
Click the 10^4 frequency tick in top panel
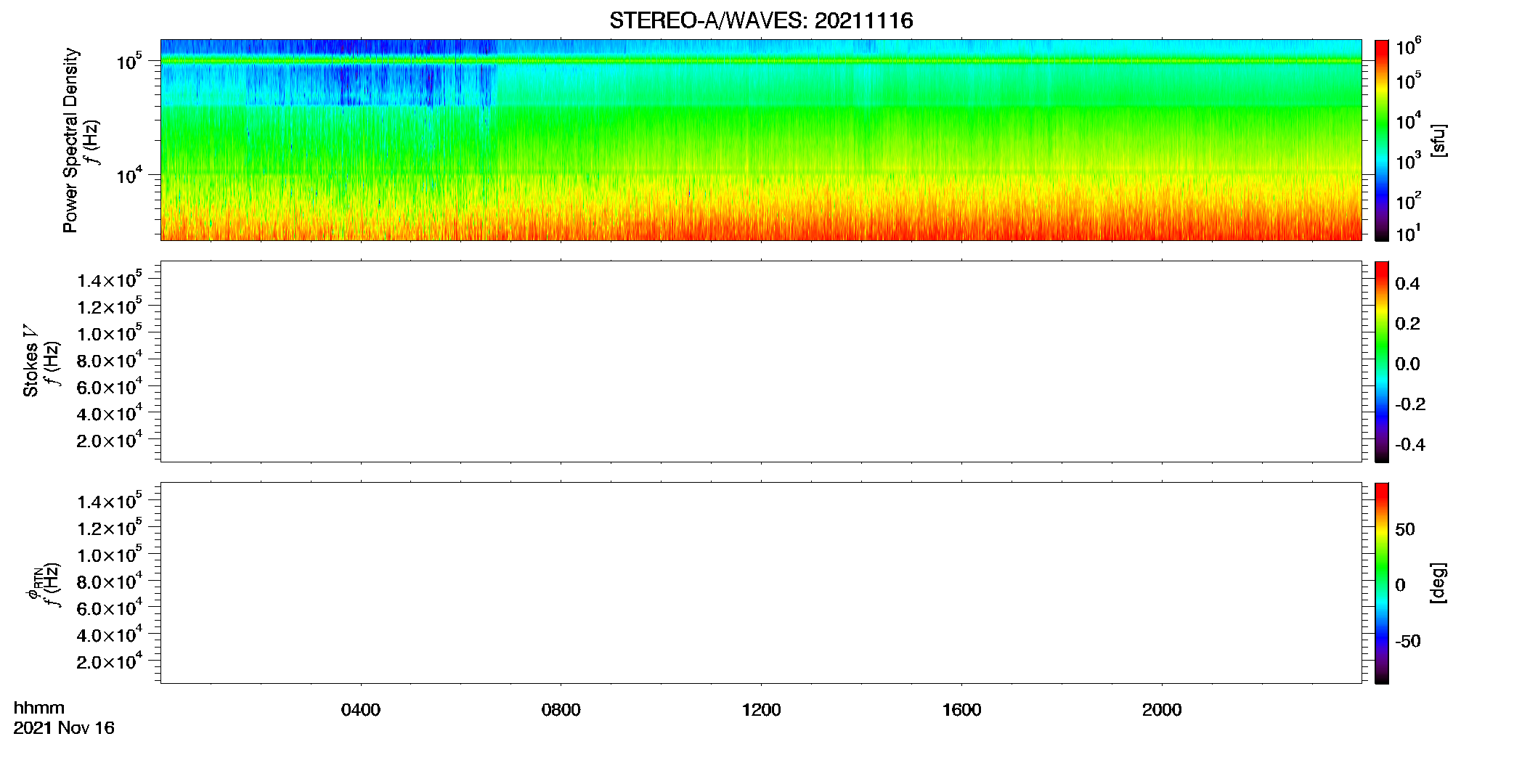coord(129,175)
